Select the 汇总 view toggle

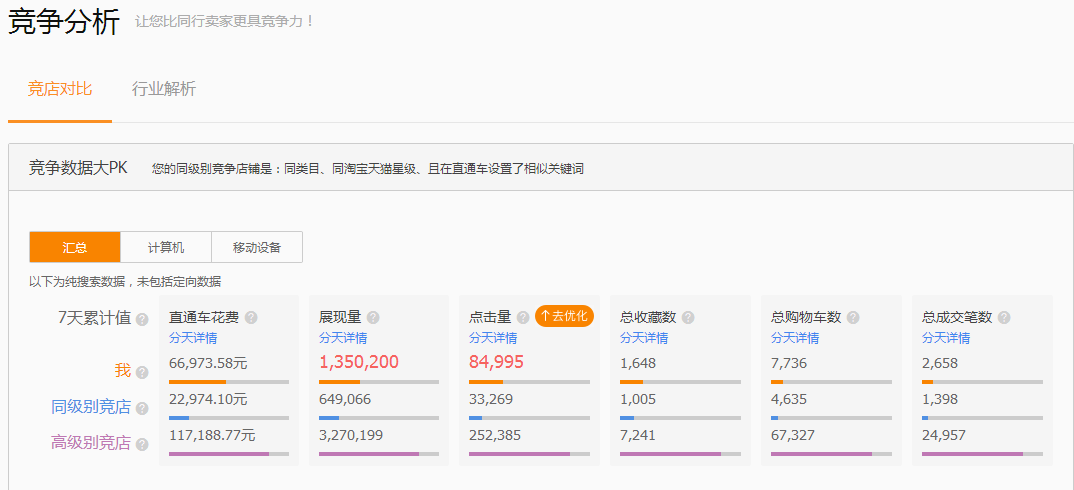point(75,247)
